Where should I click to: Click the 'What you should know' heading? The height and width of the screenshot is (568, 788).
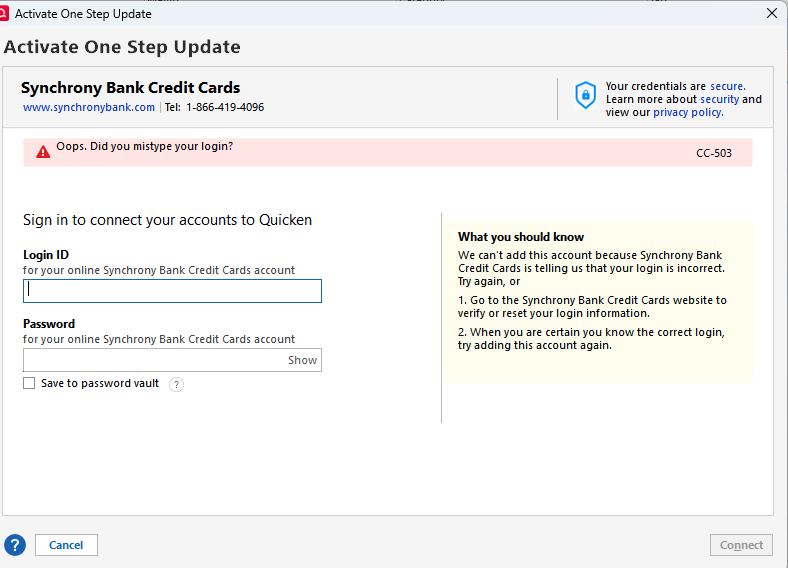click(x=521, y=237)
